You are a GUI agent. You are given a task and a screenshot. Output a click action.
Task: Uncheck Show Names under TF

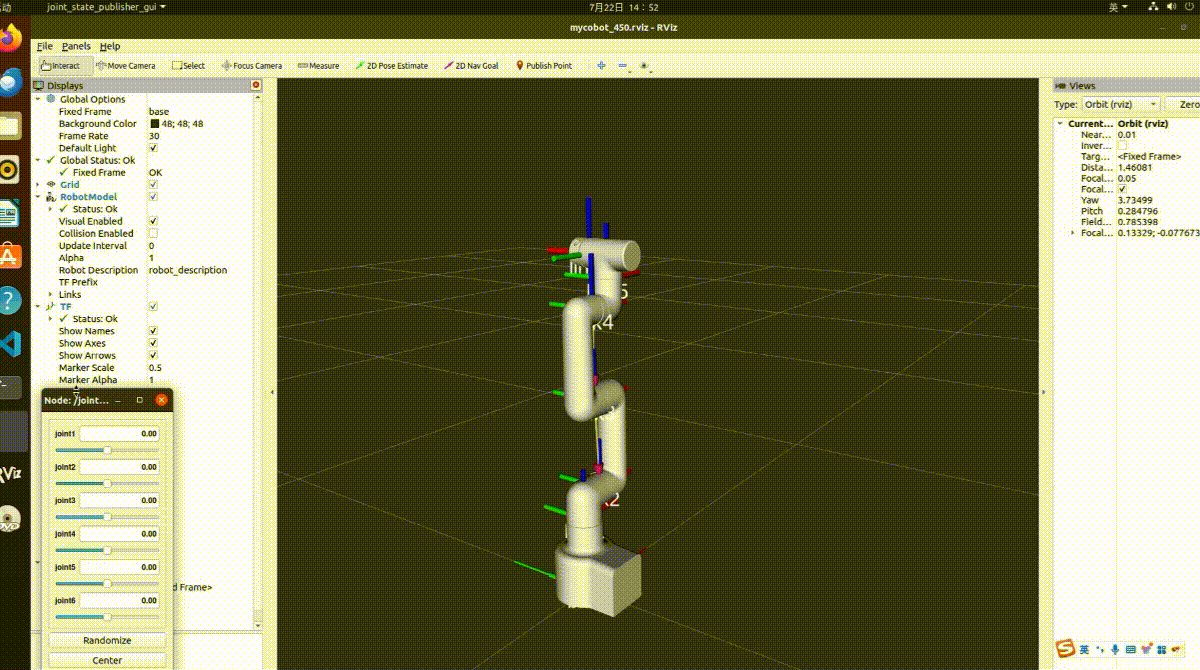153,330
